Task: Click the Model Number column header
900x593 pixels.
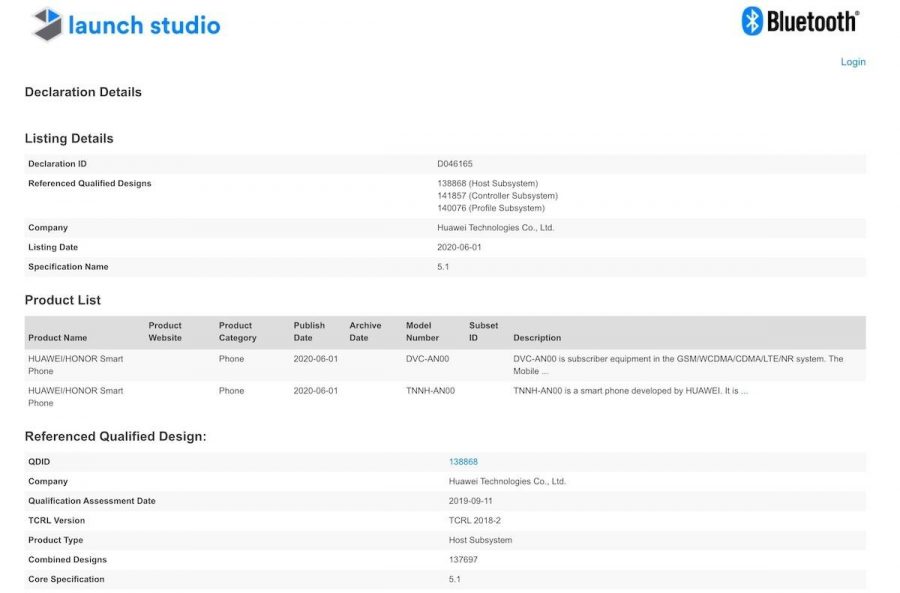Action: pos(422,332)
